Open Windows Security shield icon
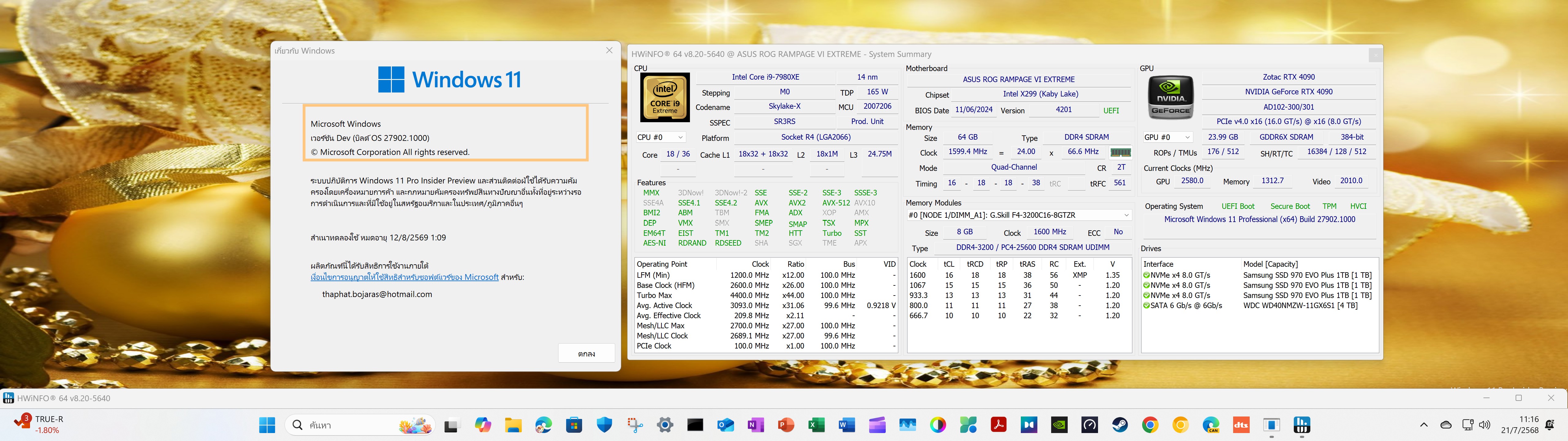 pos(604,424)
